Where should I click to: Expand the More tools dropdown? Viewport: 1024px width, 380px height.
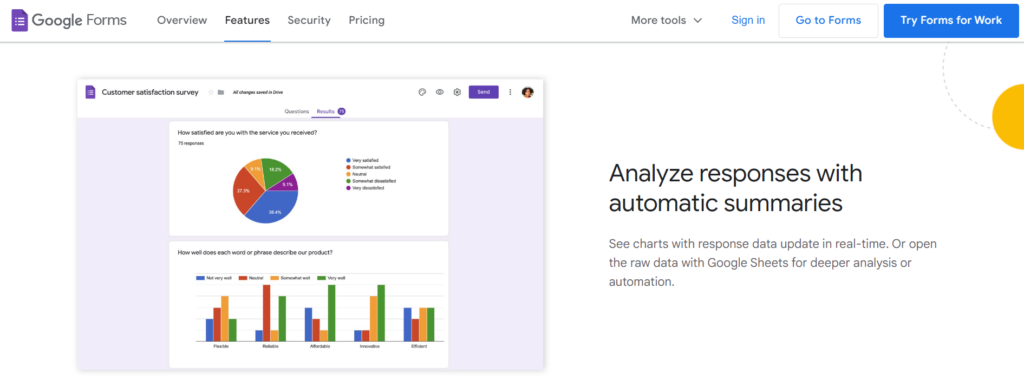666,20
